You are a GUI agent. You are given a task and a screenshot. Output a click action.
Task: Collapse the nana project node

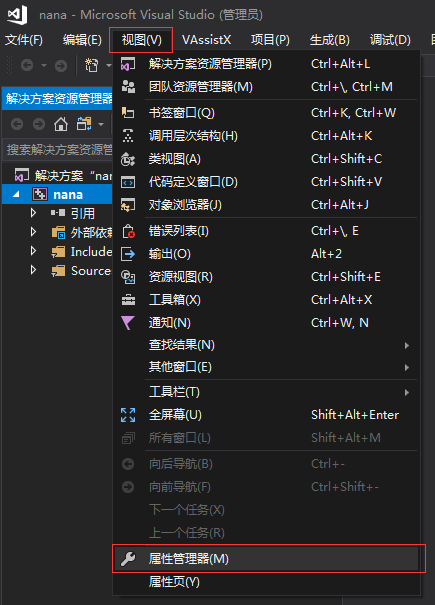pyautogui.click(x=16, y=194)
